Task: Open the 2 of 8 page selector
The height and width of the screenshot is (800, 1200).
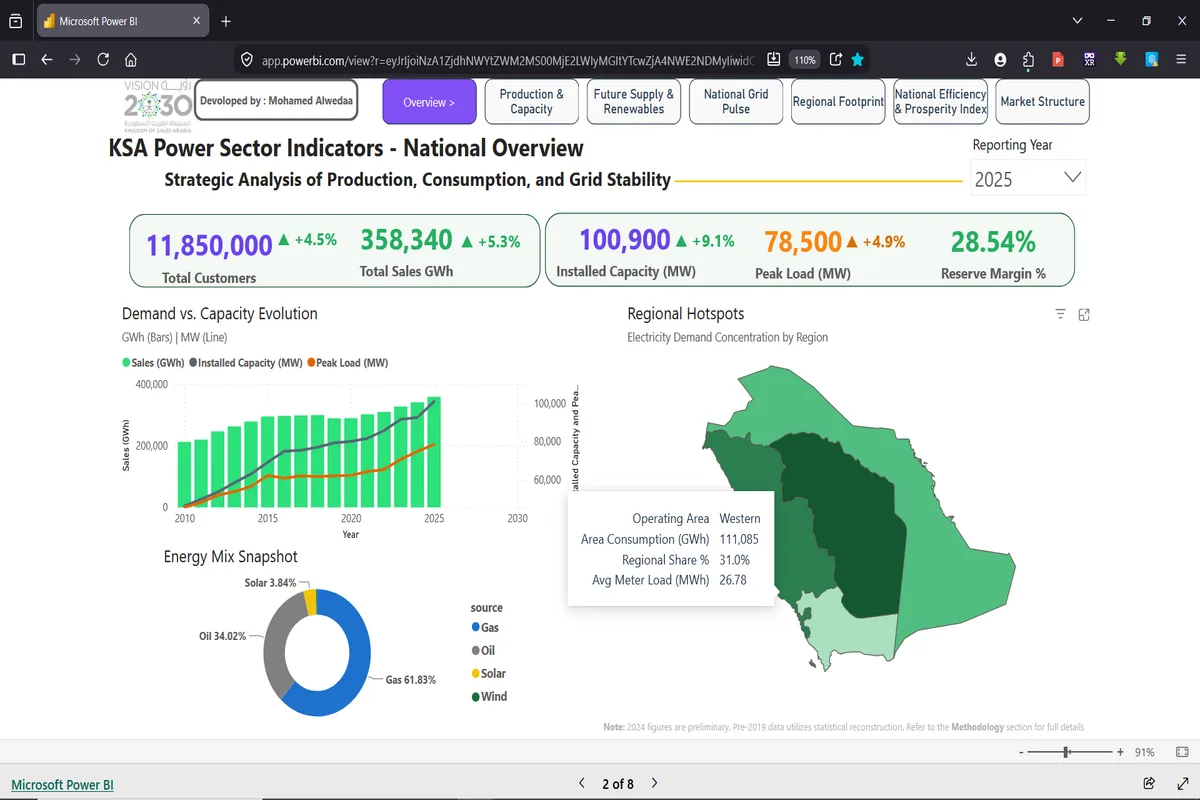Action: click(x=617, y=784)
